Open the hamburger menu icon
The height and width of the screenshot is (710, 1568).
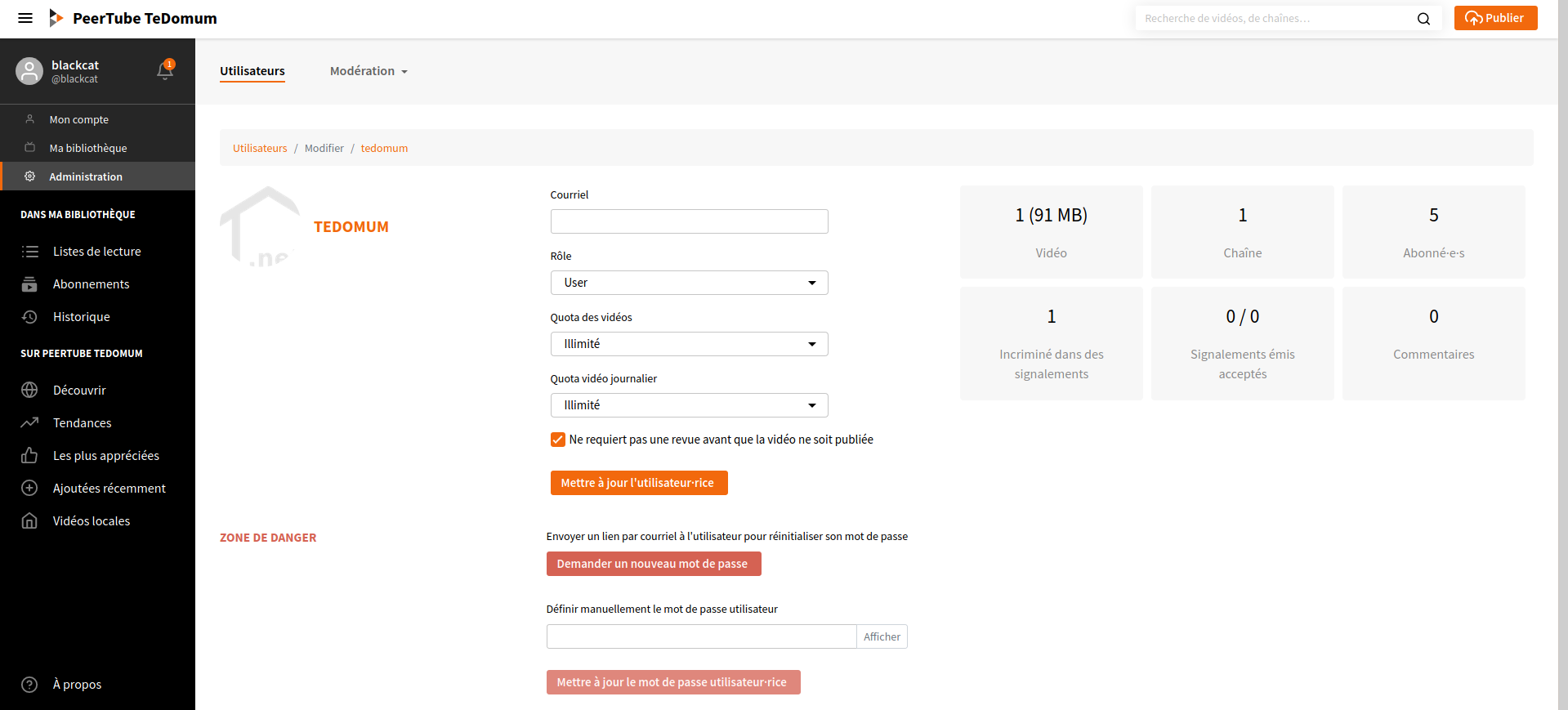25,18
